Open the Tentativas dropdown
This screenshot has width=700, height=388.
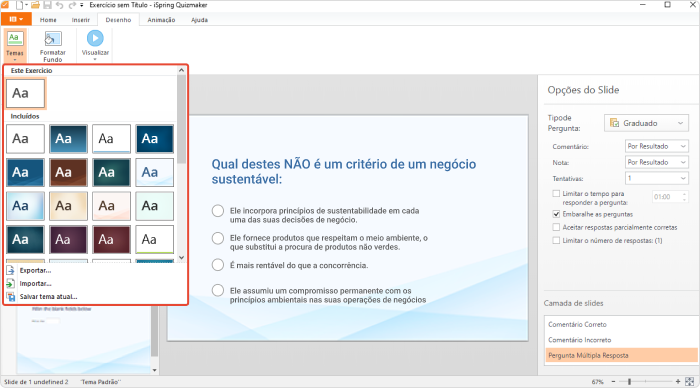(657, 178)
